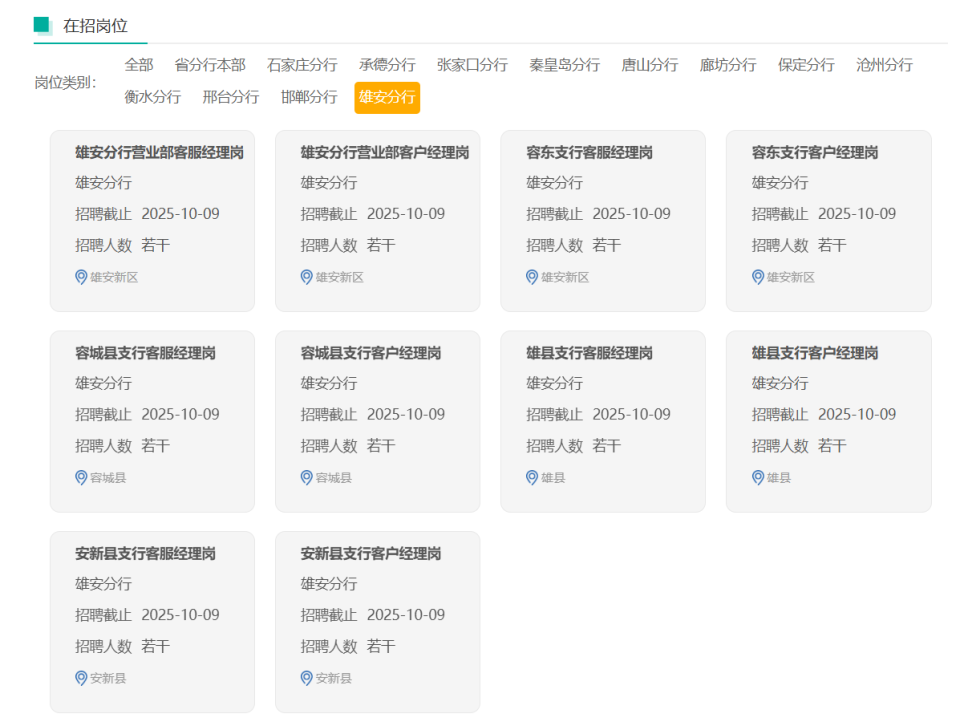Click 容城县 on 容城县支行客服经理岗 card

pyautogui.click(x=108, y=477)
